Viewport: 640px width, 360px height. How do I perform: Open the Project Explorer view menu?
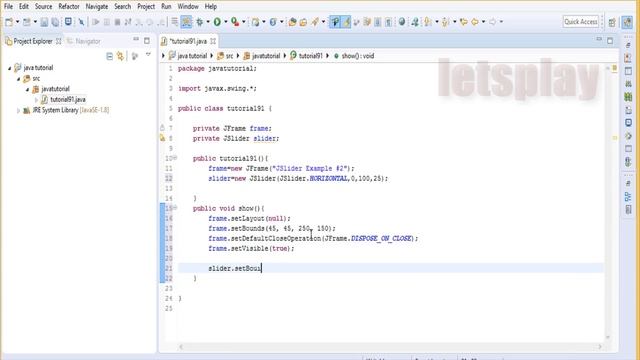click(148, 55)
